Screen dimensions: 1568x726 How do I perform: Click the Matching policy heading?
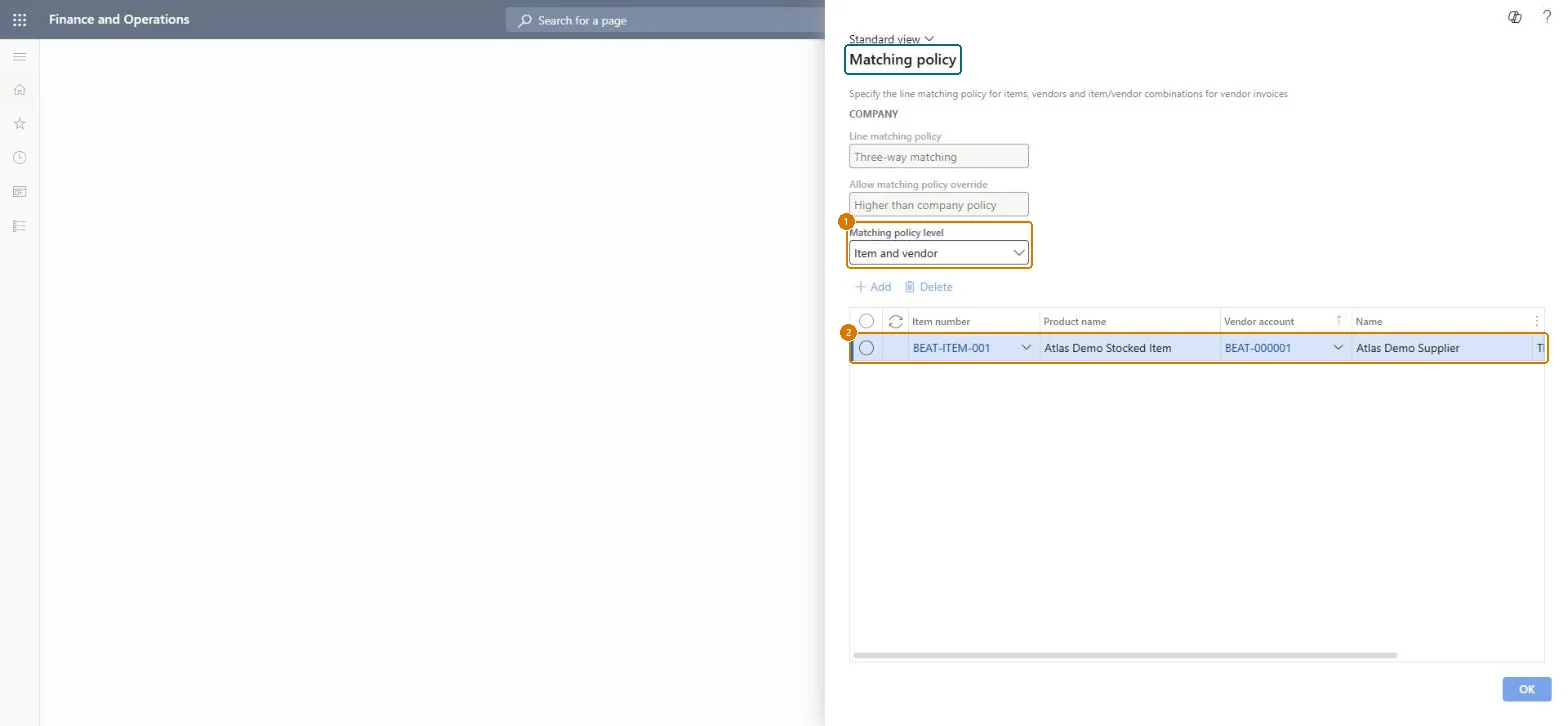[x=903, y=60]
